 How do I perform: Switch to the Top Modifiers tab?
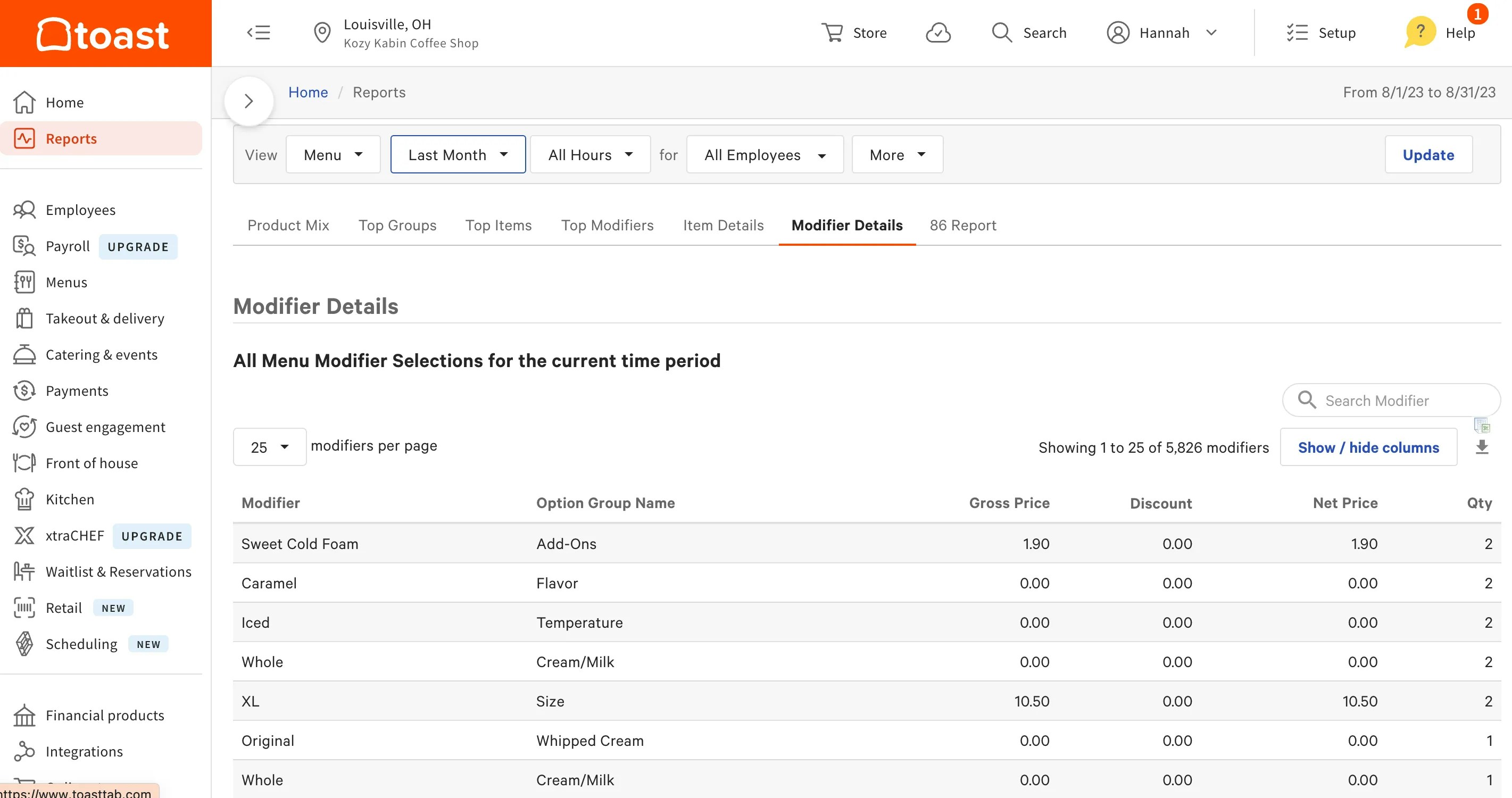(607, 226)
